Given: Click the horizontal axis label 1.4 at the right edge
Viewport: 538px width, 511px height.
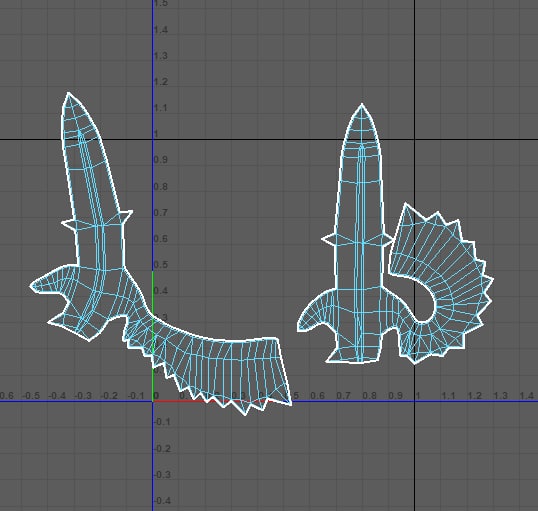Looking at the screenshot, I should click(x=527, y=396).
